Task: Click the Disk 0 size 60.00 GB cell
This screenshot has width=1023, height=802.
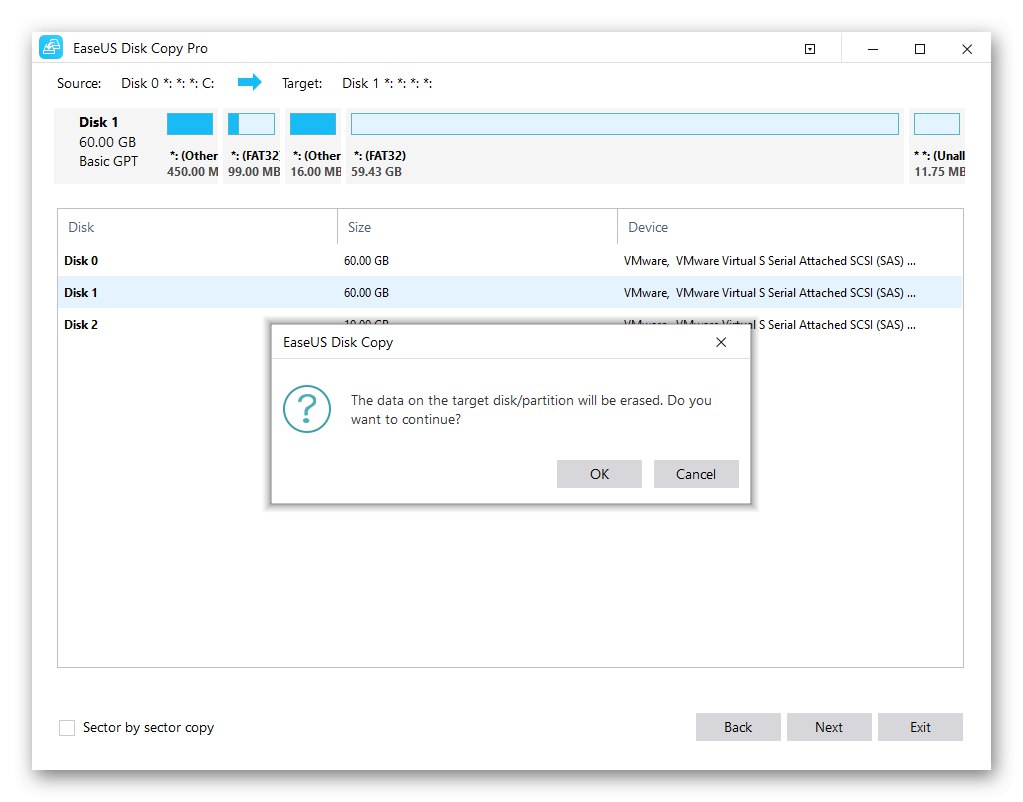Action: [x=366, y=260]
